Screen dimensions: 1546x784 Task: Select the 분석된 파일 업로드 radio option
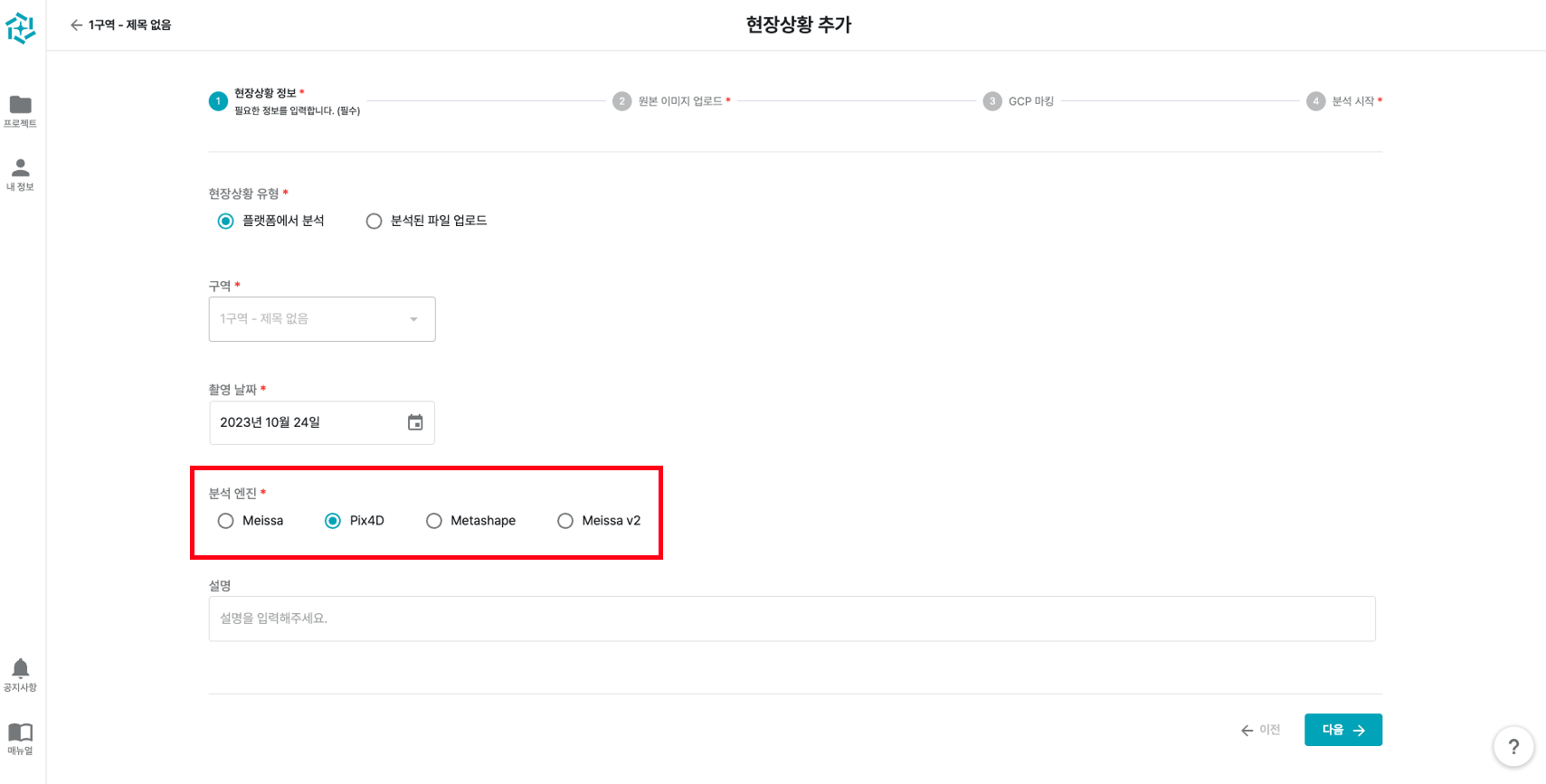[x=374, y=222]
